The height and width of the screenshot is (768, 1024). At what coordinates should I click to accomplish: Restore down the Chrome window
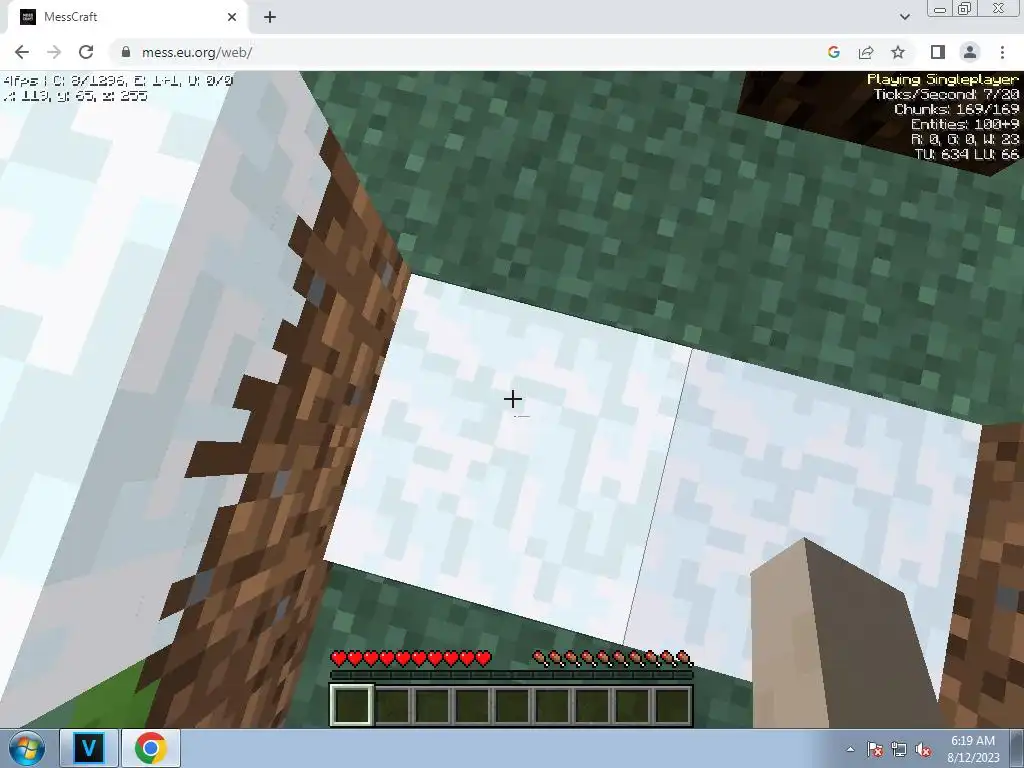coord(964,8)
